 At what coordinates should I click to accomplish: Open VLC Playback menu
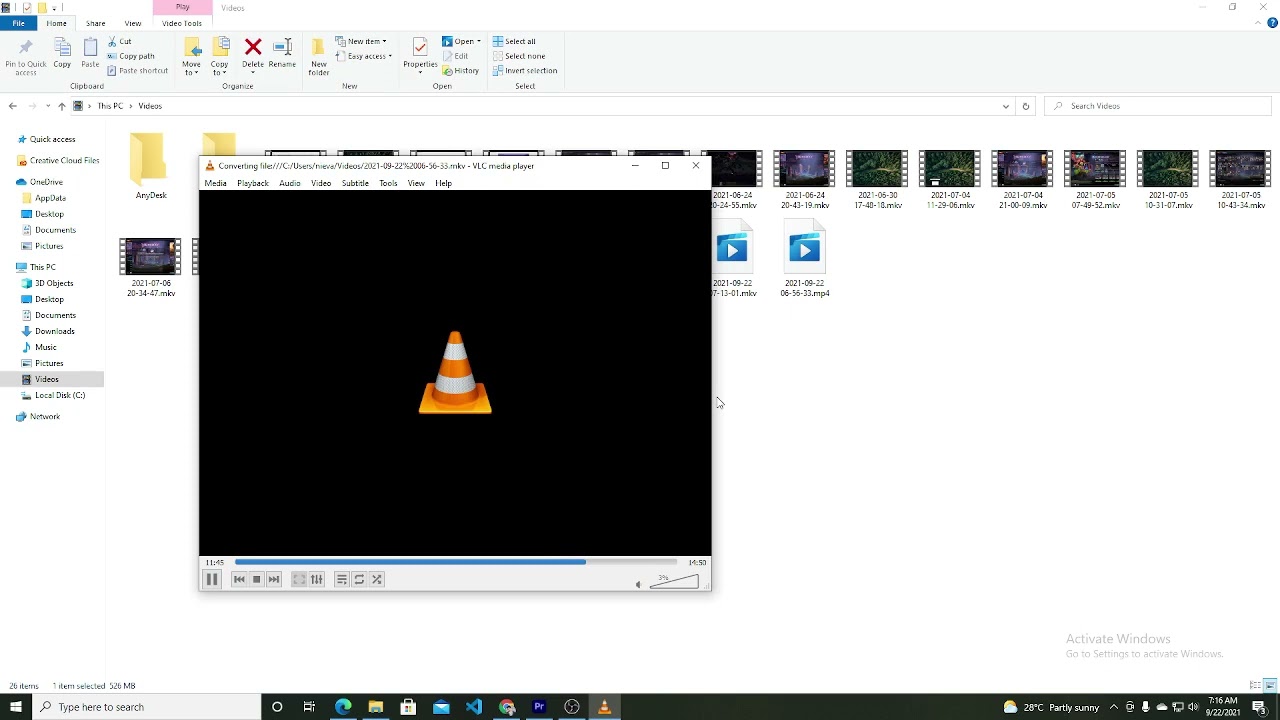253,183
